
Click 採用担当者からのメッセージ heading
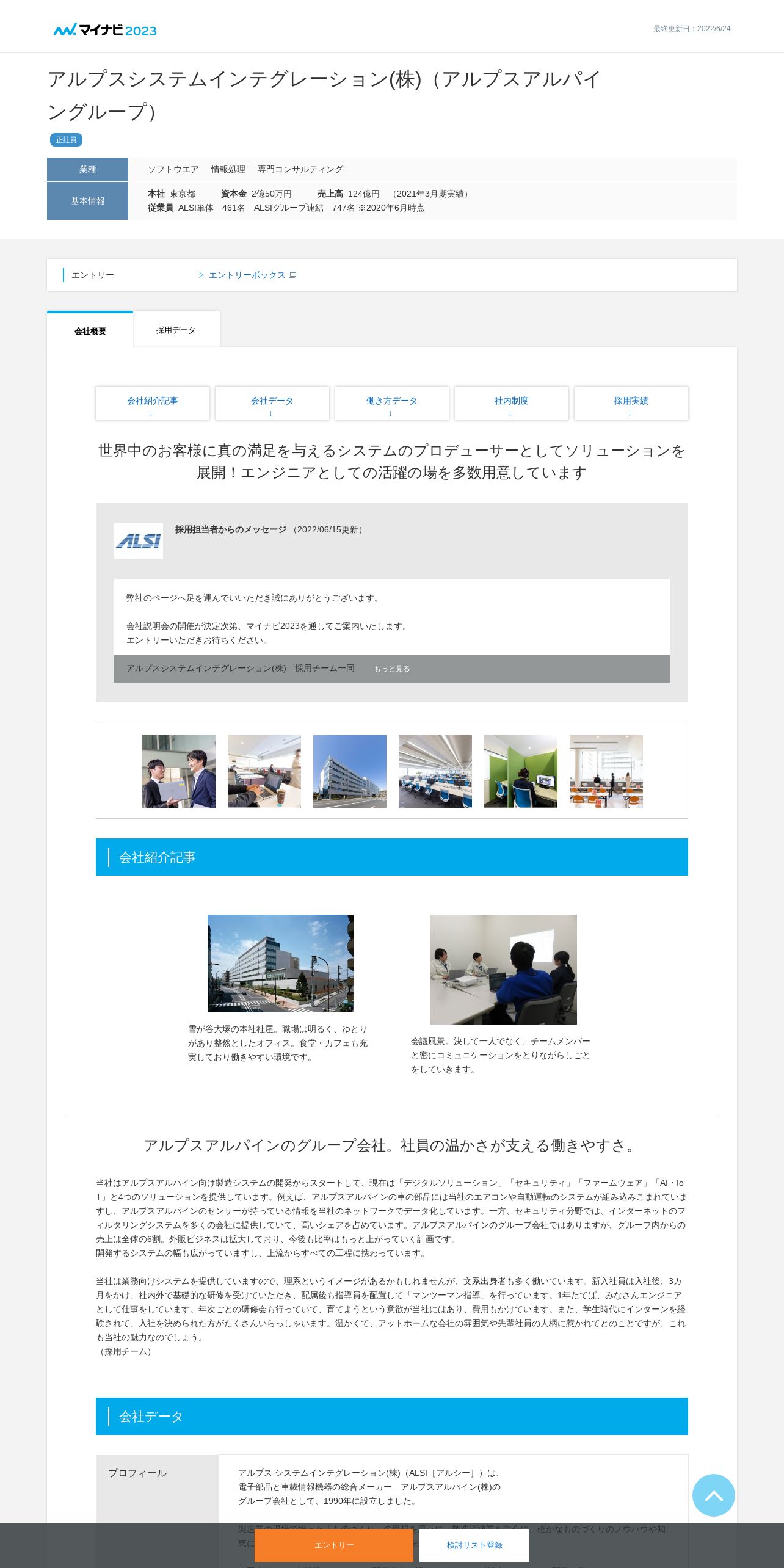click(231, 529)
